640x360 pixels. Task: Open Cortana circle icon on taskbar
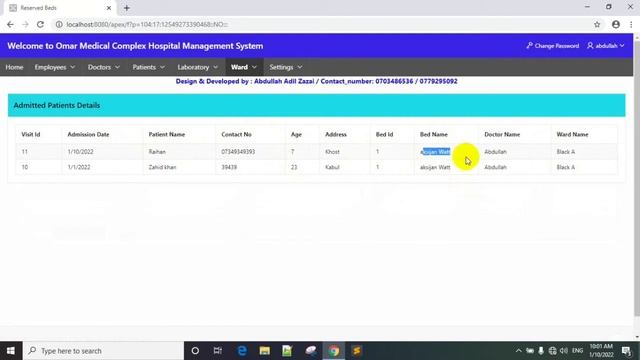click(195, 351)
